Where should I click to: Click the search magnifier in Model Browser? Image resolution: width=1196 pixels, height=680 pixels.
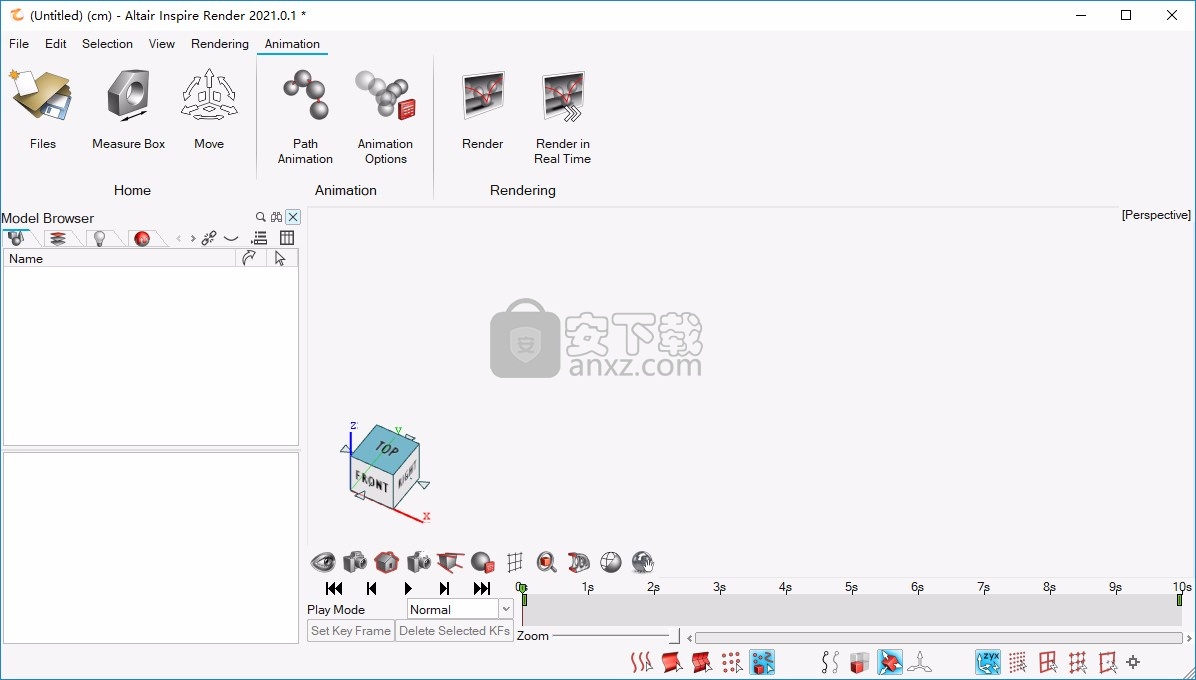point(261,217)
